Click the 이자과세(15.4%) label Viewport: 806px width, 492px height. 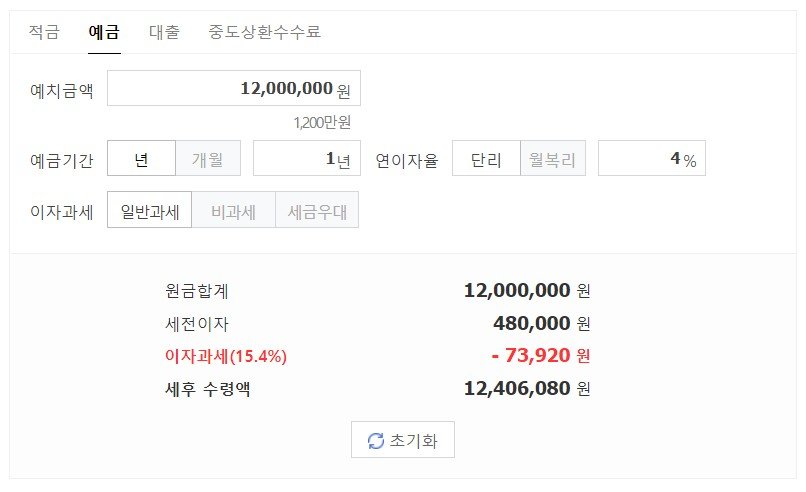tap(226, 356)
